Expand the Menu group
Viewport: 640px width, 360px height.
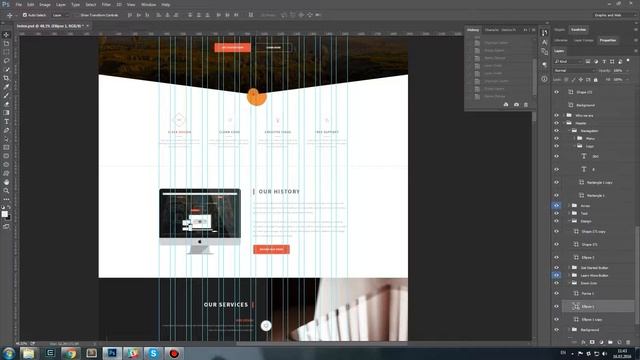point(574,138)
